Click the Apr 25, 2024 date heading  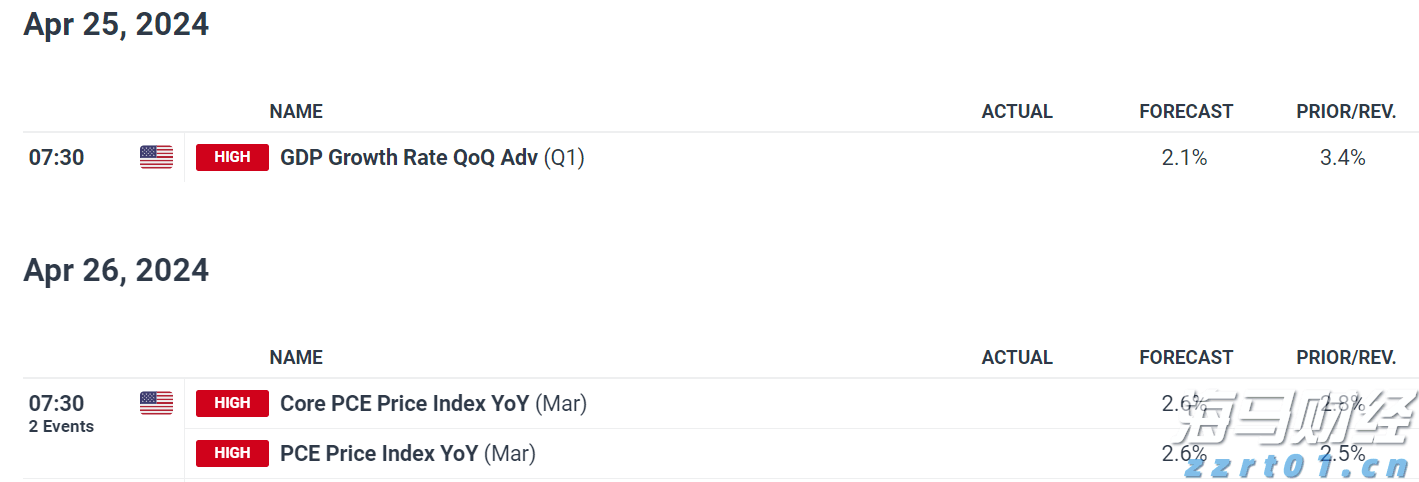(116, 24)
